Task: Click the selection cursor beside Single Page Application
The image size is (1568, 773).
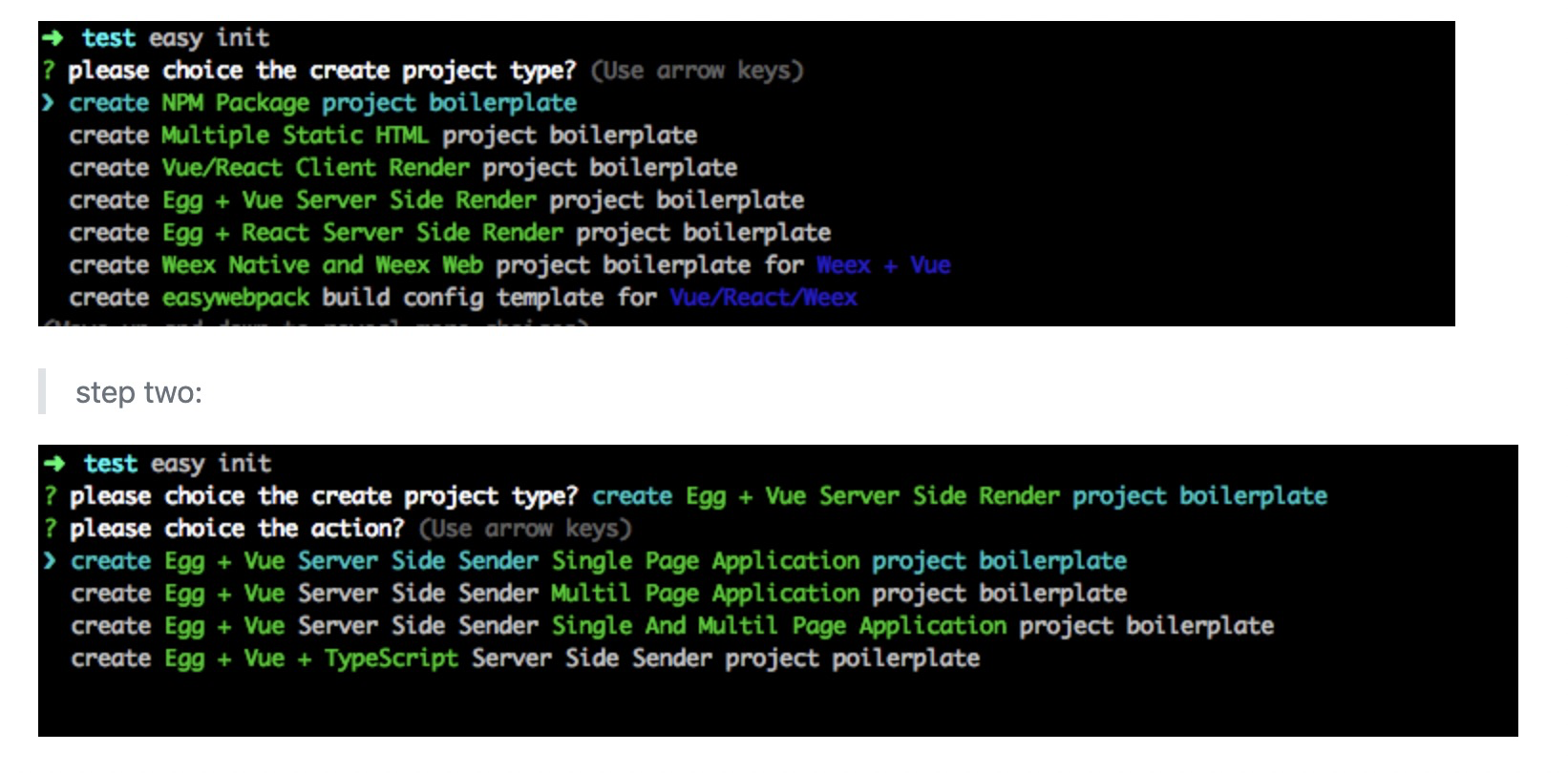Action: click(x=50, y=561)
